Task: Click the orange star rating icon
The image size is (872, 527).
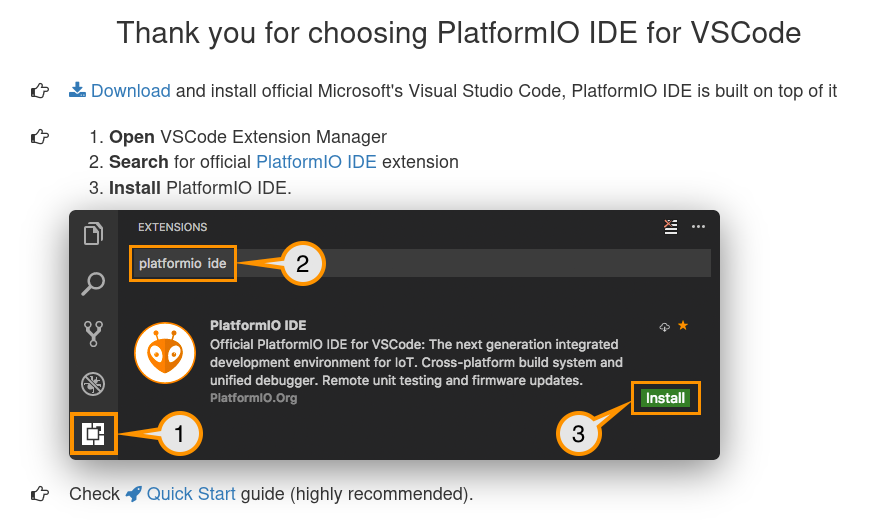Action: click(683, 326)
